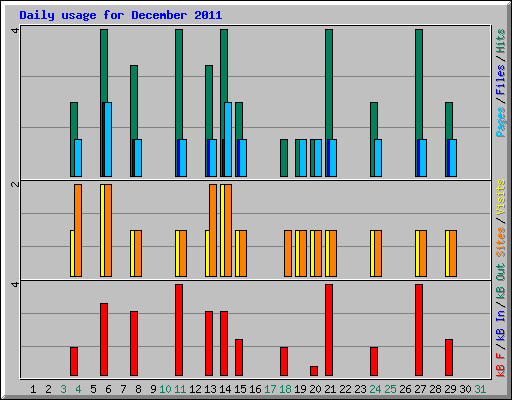Click the red kB bar for day 29
The width and height of the screenshot is (512, 400).
pos(449,357)
